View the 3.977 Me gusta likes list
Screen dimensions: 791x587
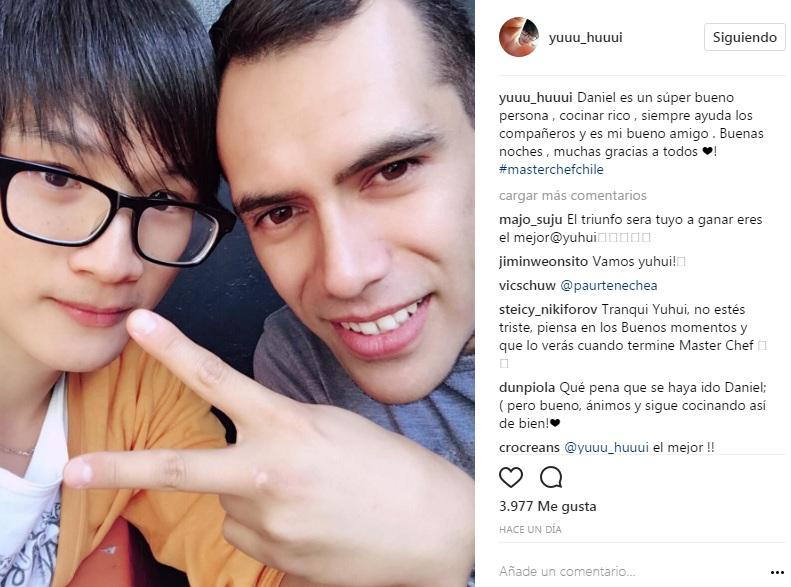pos(547,506)
